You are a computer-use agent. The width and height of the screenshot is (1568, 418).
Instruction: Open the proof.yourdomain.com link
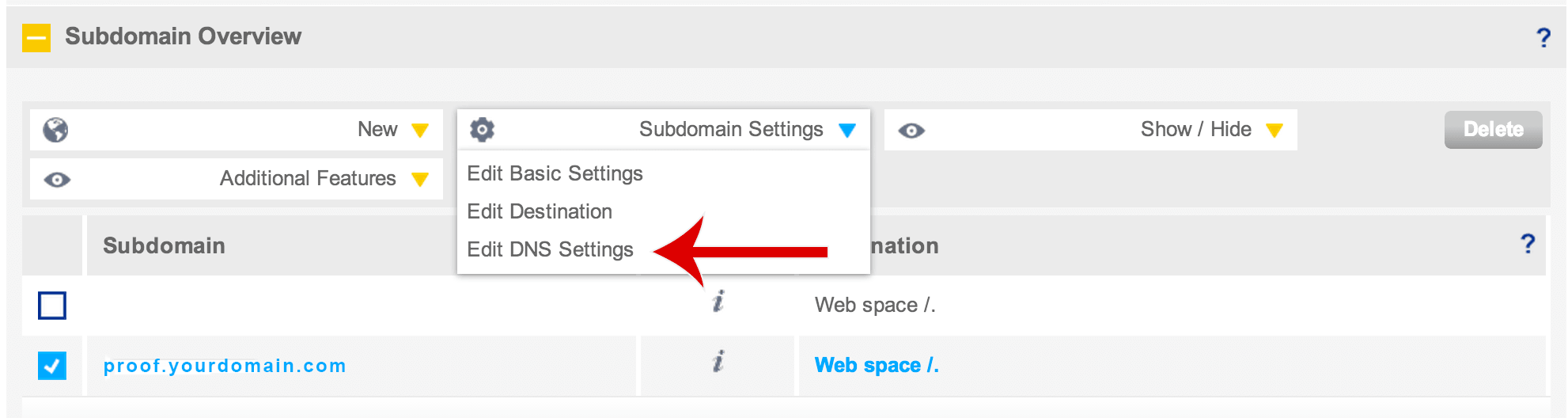click(225, 366)
